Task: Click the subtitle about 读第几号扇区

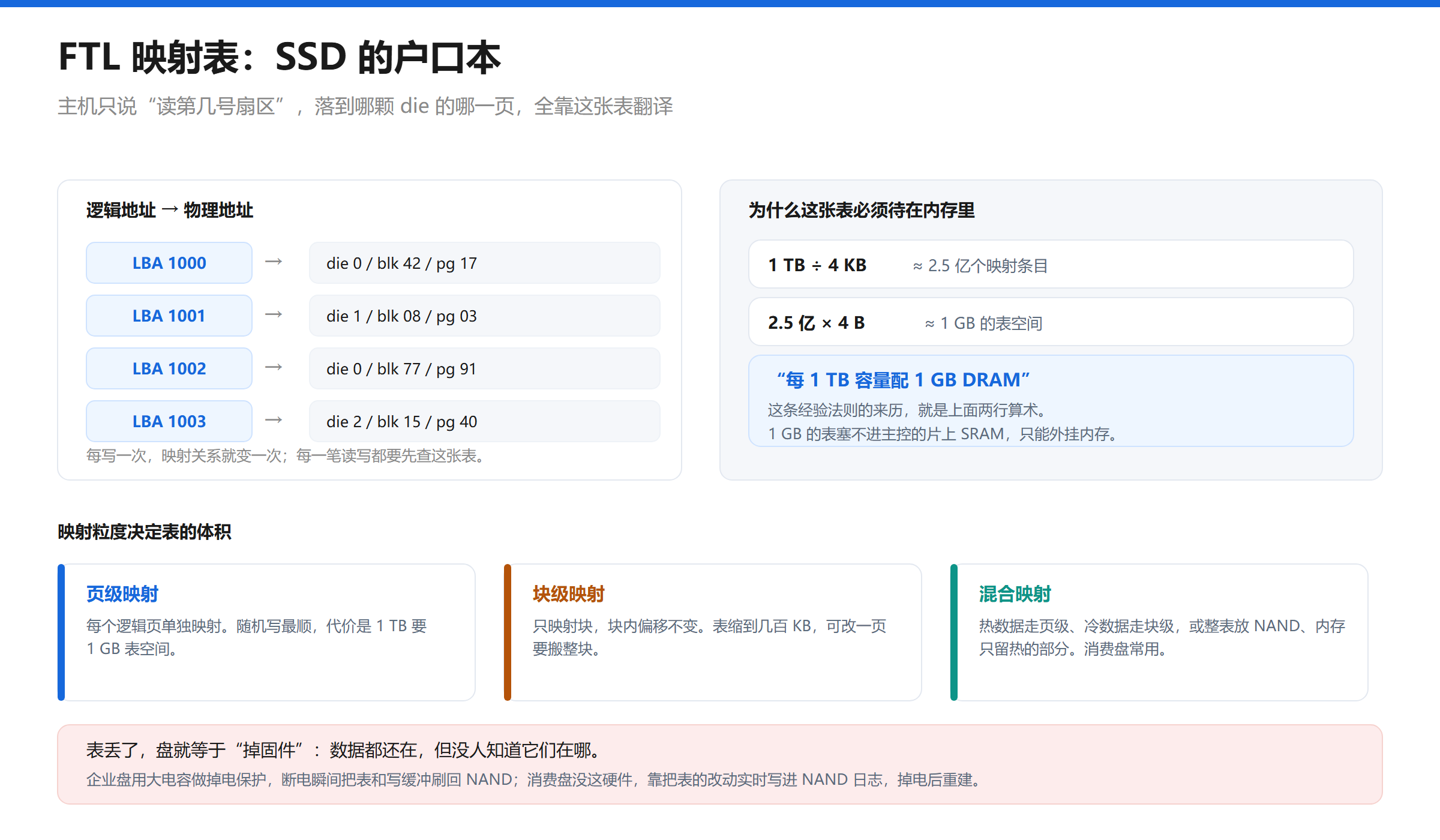Action: click(x=365, y=106)
